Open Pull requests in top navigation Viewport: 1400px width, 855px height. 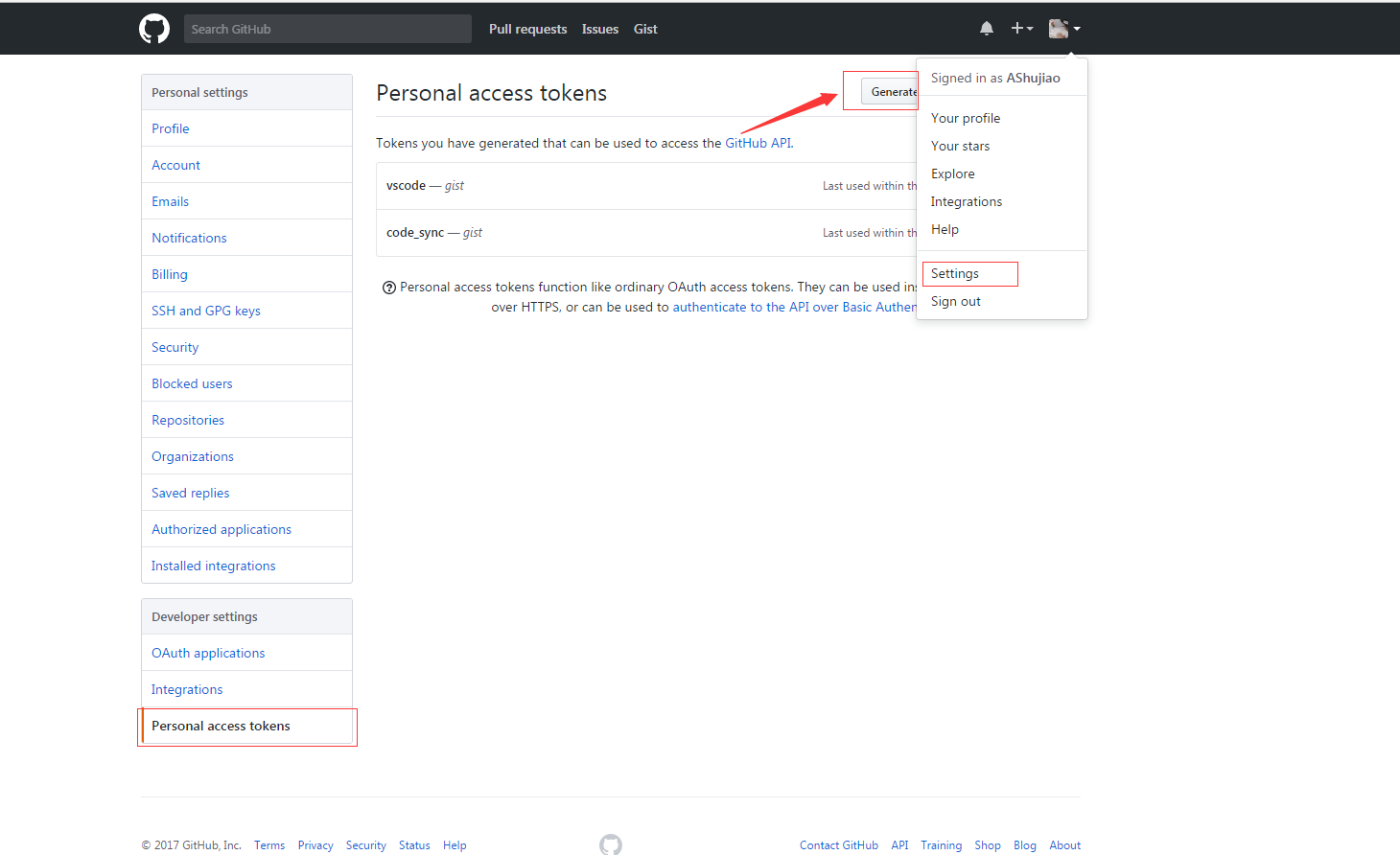coord(527,29)
